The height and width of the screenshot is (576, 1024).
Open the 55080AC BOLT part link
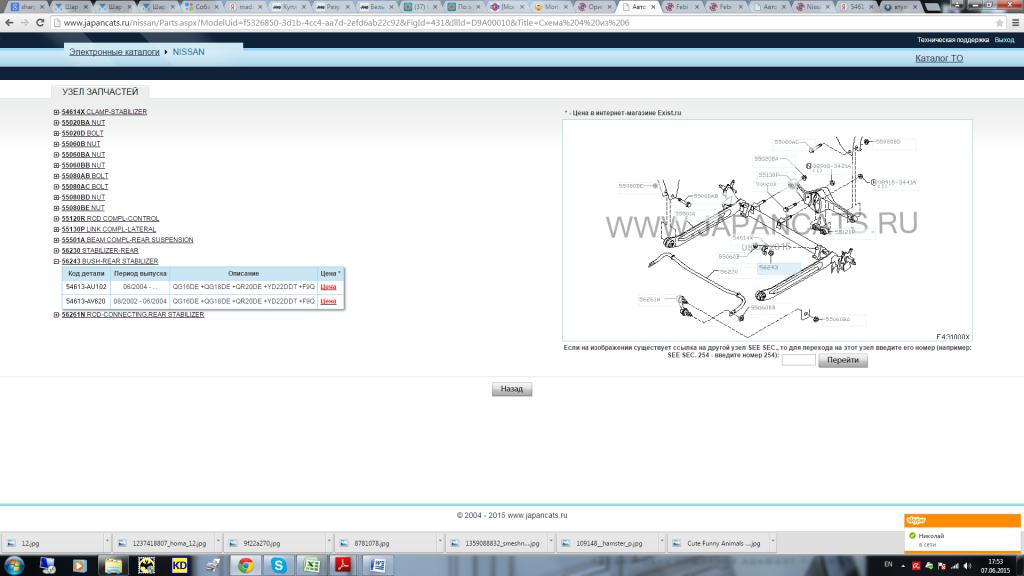coord(85,187)
